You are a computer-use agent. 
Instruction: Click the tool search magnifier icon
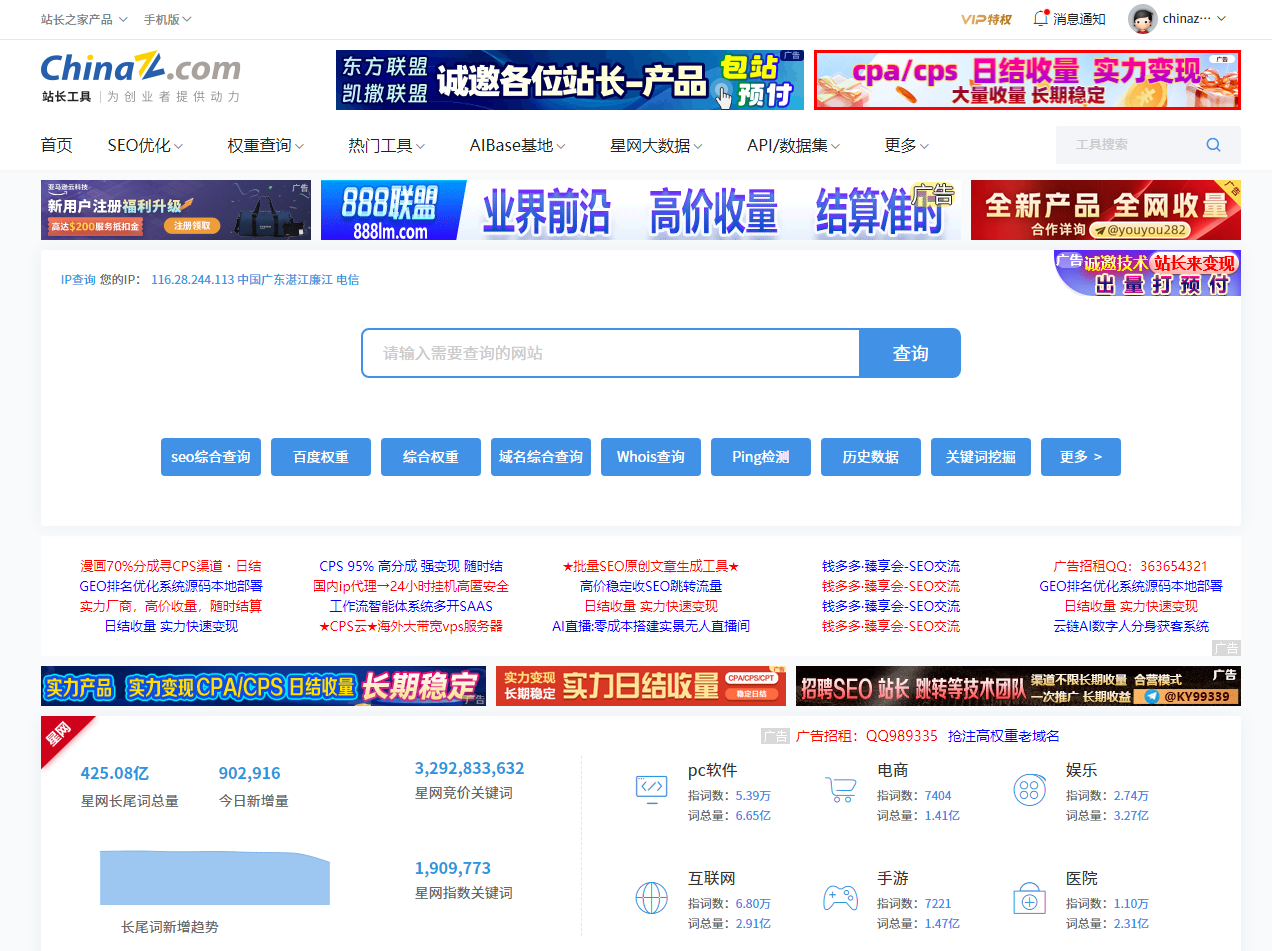coord(1213,145)
